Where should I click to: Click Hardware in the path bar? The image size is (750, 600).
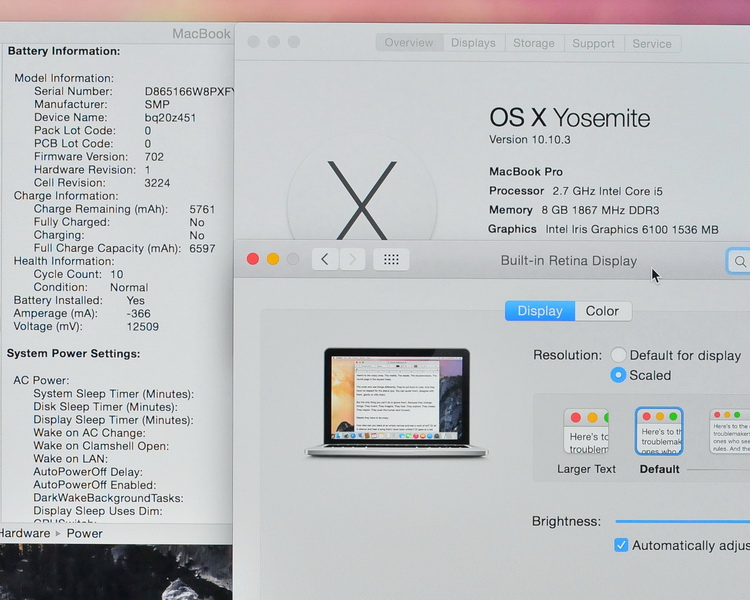pos(24,533)
